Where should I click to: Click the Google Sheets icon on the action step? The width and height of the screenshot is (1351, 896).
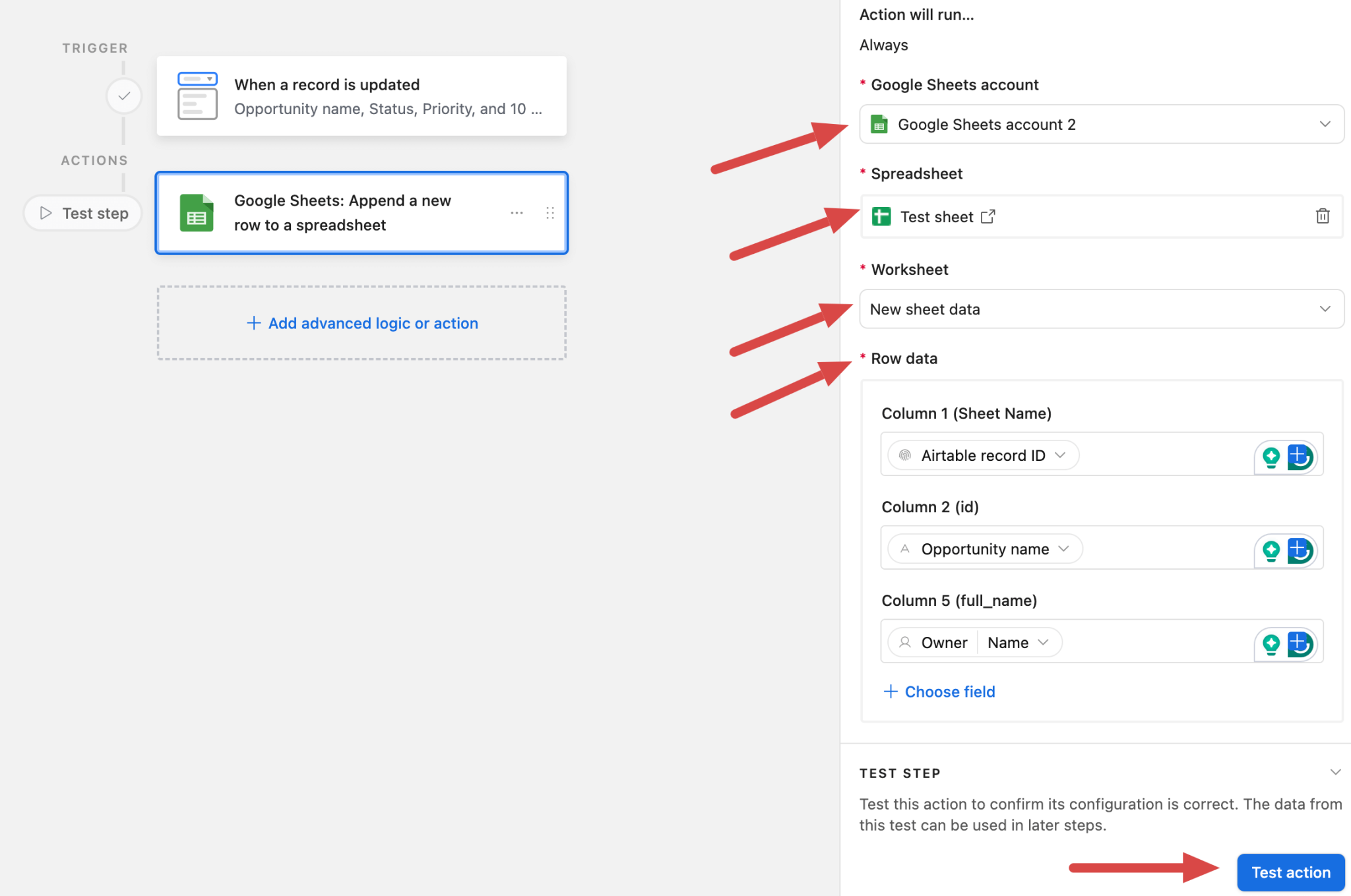tap(196, 212)
